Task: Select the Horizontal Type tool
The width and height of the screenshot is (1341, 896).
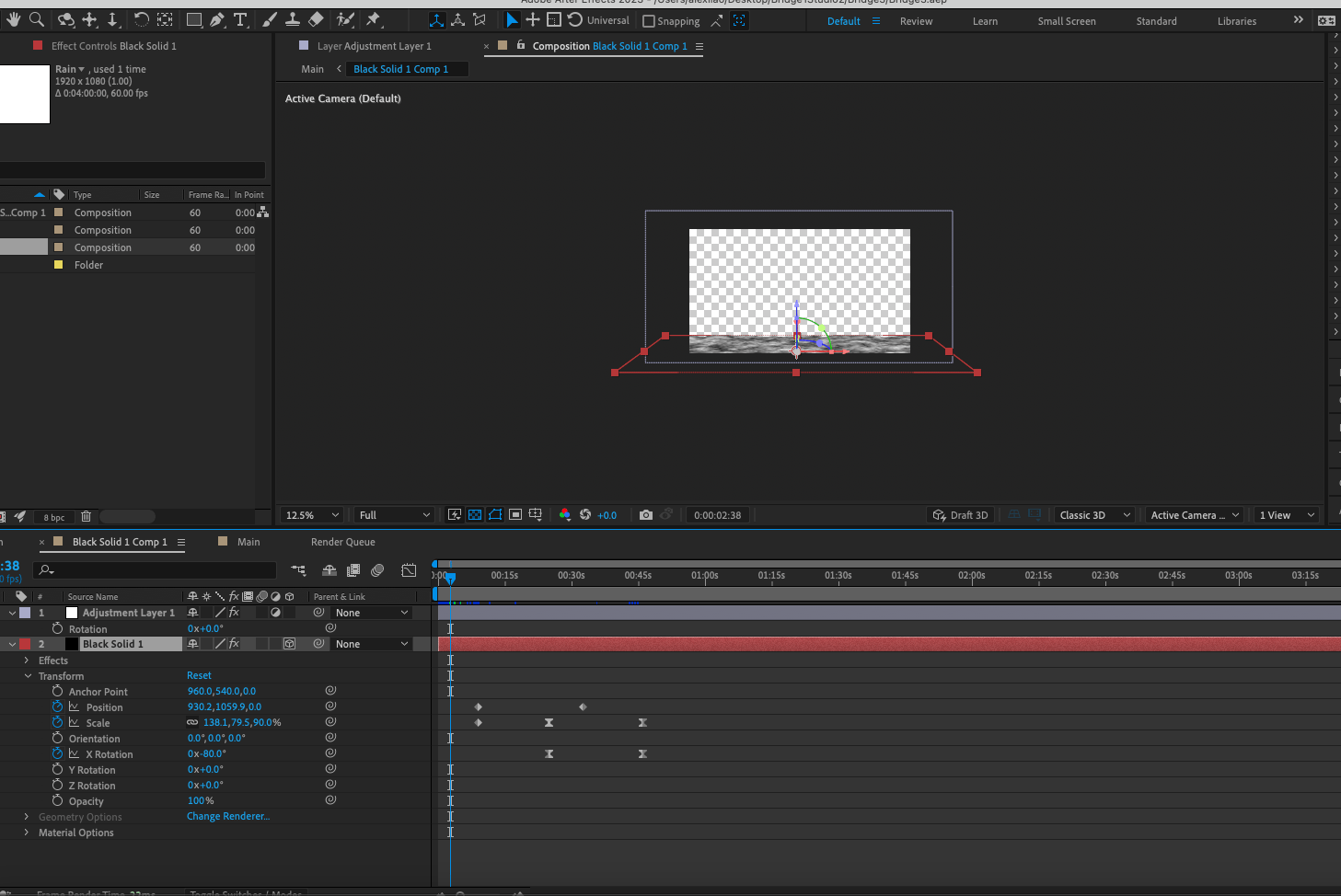Action: tap(240, 19)
